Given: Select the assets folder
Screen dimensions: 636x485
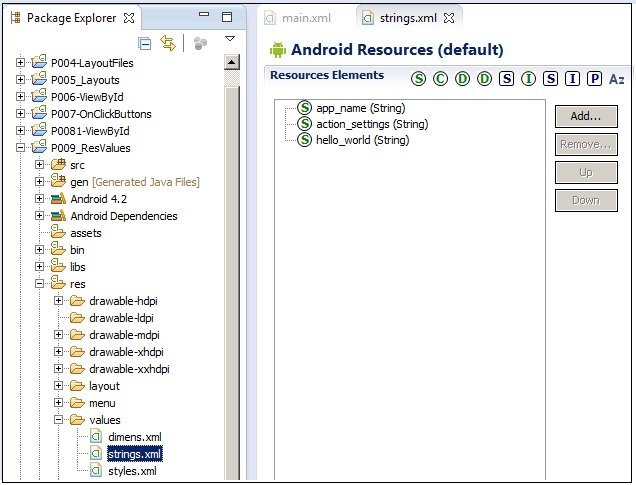Looking at the screenshot, I should tap(86, 233).
